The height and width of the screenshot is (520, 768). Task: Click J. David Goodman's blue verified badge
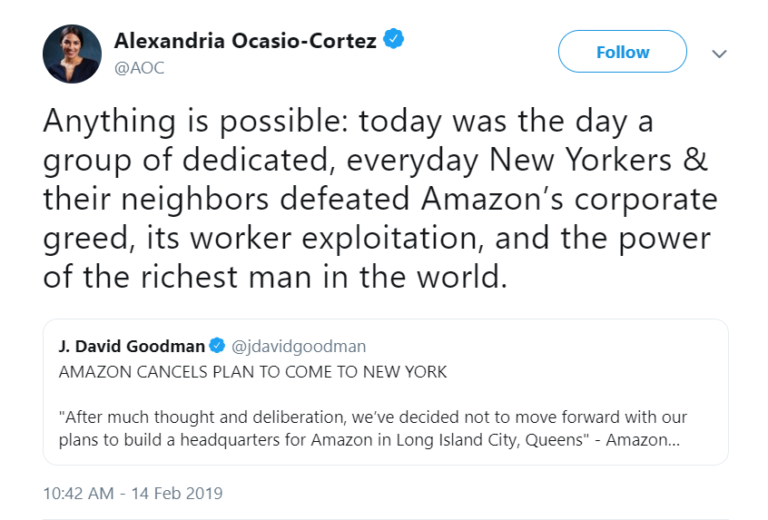click(215, 347)
